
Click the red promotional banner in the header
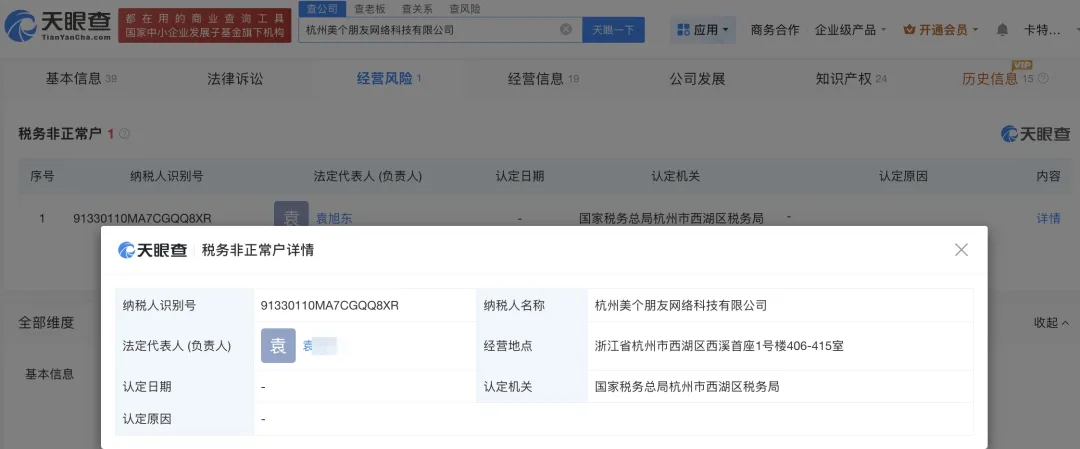click(x=205, y=25)
